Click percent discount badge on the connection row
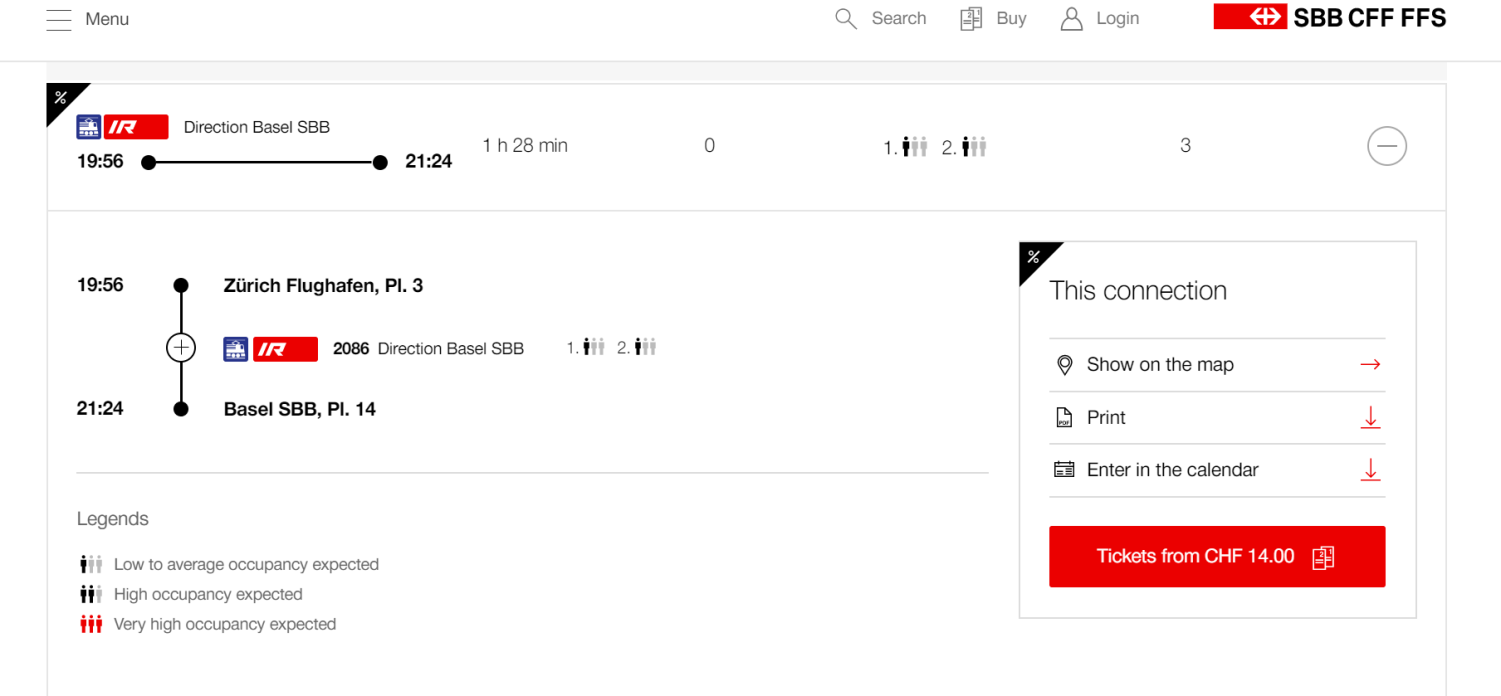This screenshot has height=696, width=1501. (62, 97)
